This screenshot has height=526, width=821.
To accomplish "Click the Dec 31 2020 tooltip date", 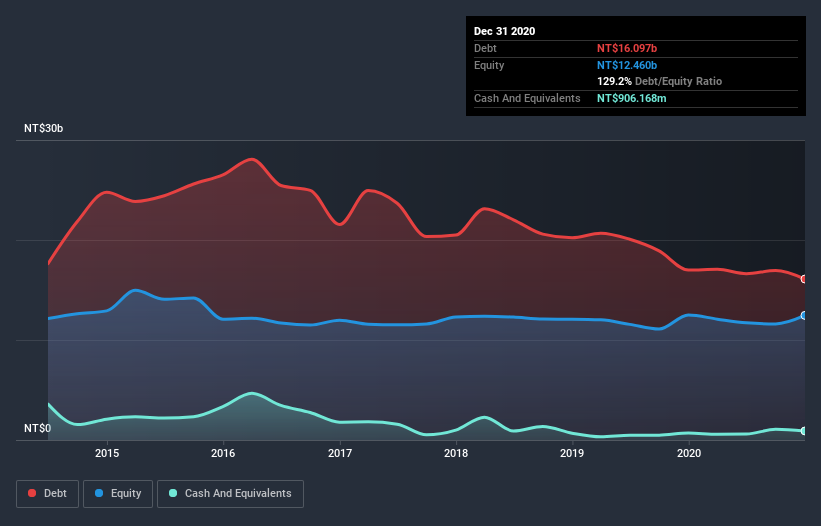I will tap(504, 31).
